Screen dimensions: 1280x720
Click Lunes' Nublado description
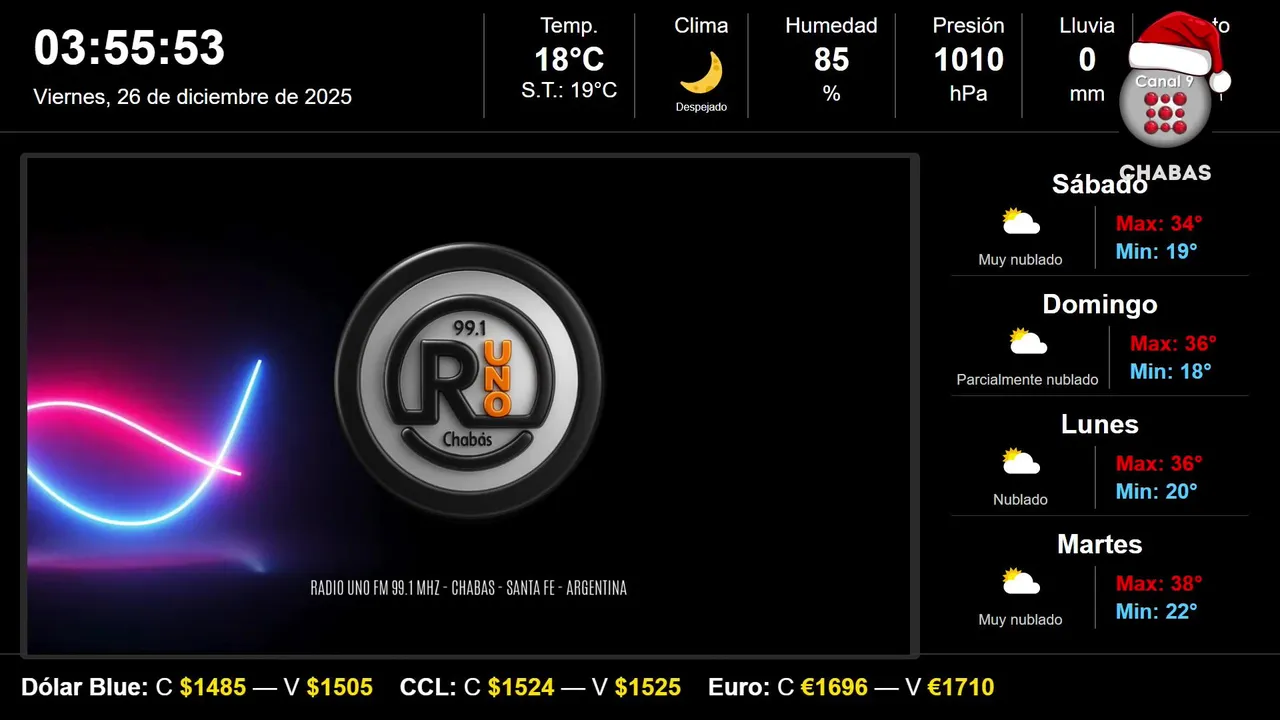click(x=1021, y=500)
